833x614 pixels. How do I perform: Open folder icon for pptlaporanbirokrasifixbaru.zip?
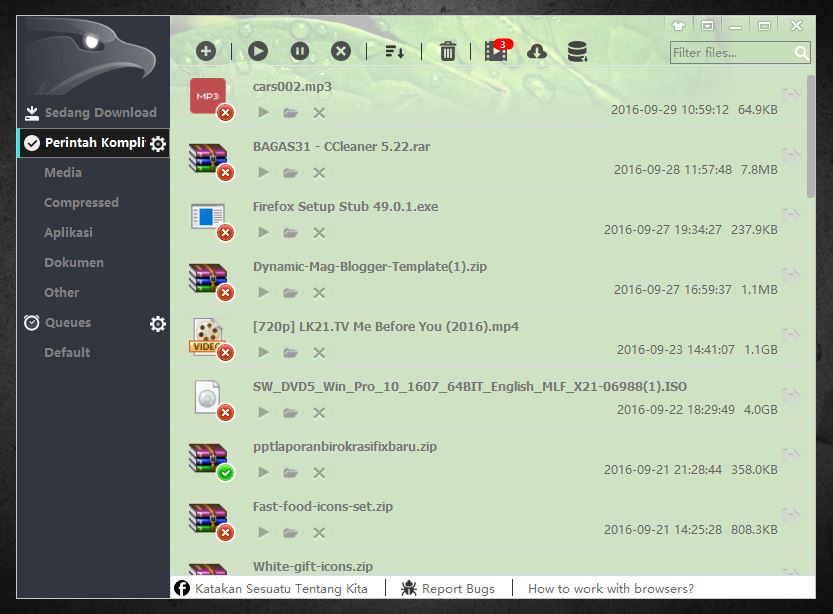(290, 473)
